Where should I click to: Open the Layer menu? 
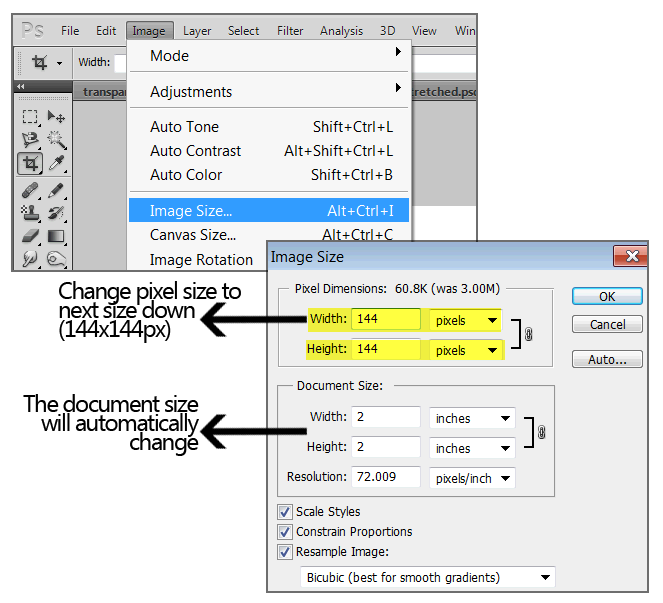pos(197,31)
